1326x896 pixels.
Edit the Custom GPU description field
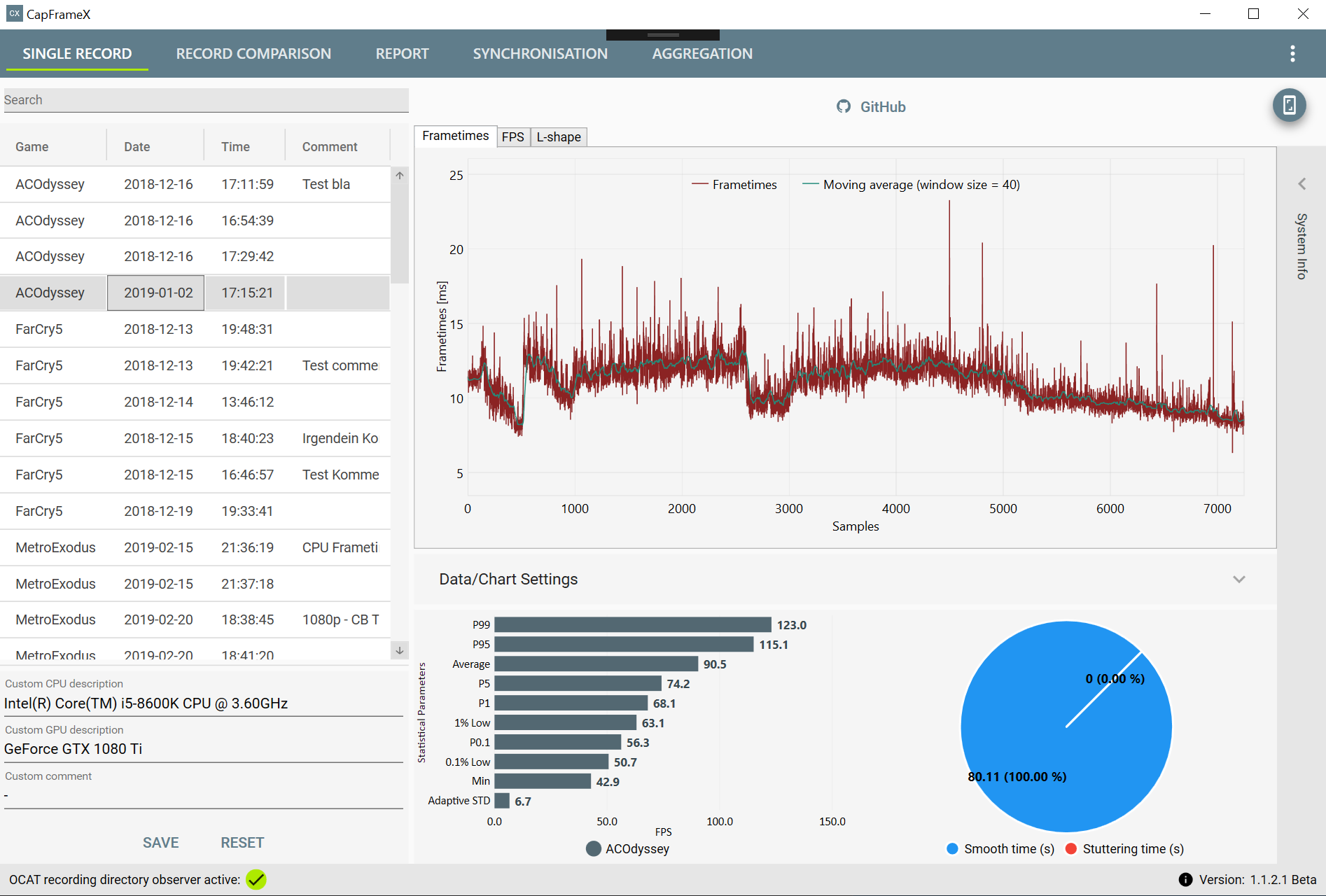pyautogui.click(x=203, y=749)
